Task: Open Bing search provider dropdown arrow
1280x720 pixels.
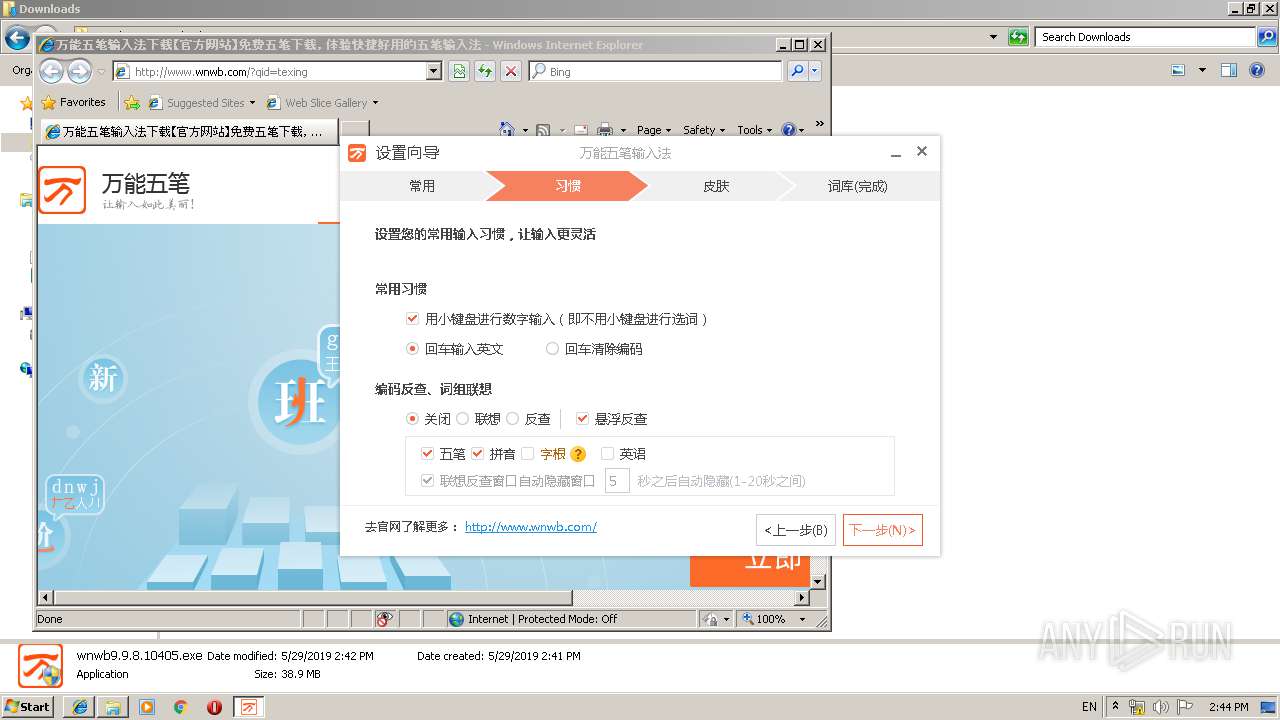Action: (815, 71)
